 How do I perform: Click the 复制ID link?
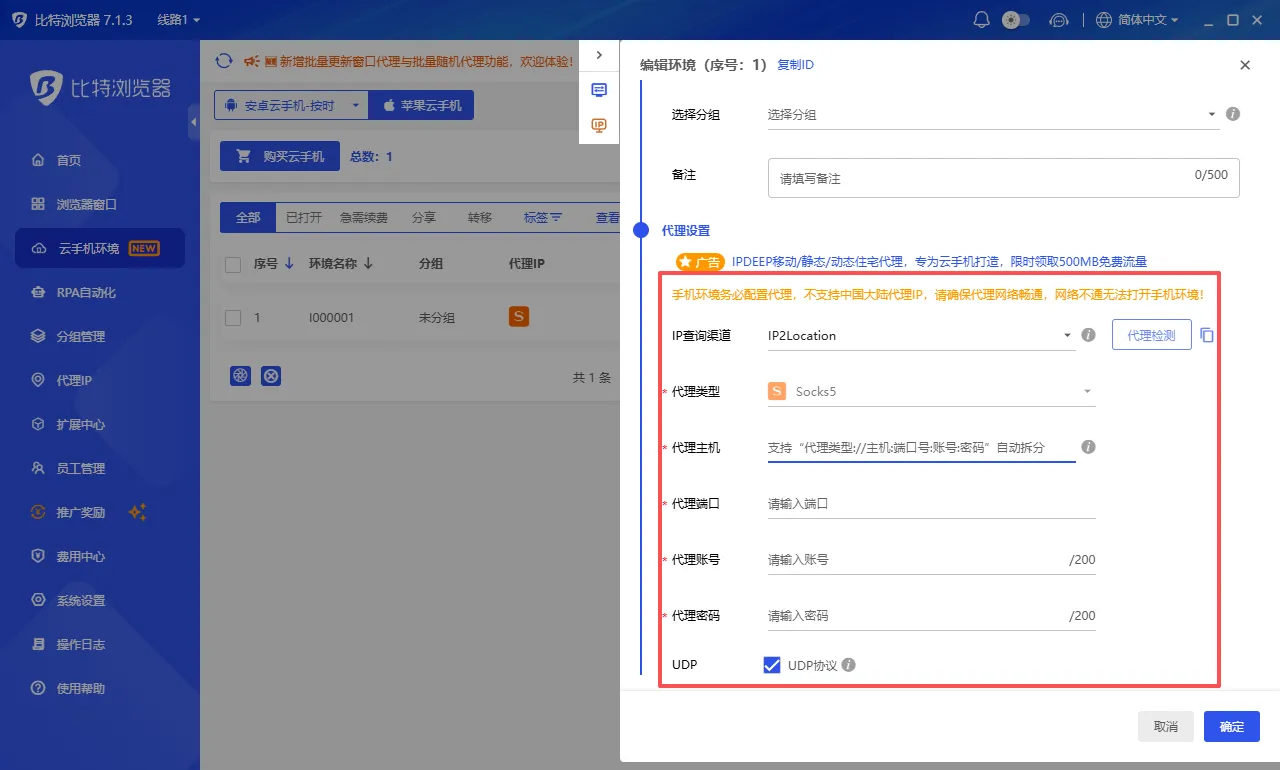(x=796, y=65)
